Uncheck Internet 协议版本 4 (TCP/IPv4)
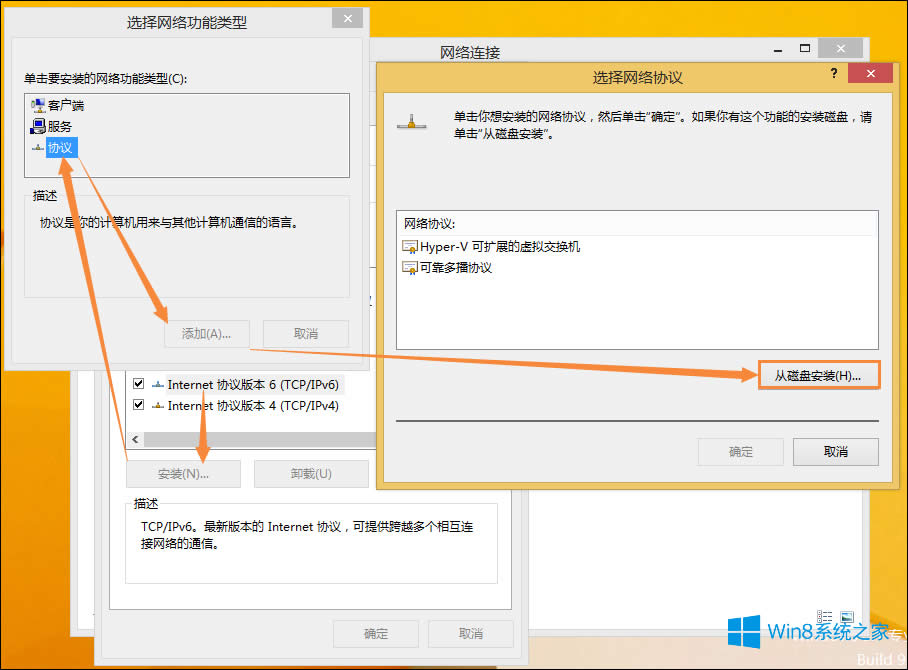Screen dimensions: 908x670 137,406
